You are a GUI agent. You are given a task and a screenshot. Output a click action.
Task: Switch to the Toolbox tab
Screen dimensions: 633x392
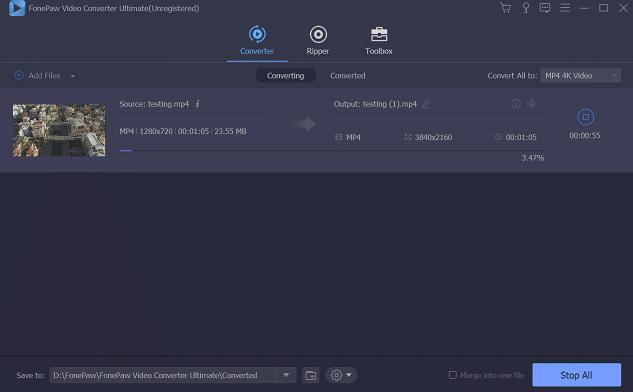(x=379, y=40)
